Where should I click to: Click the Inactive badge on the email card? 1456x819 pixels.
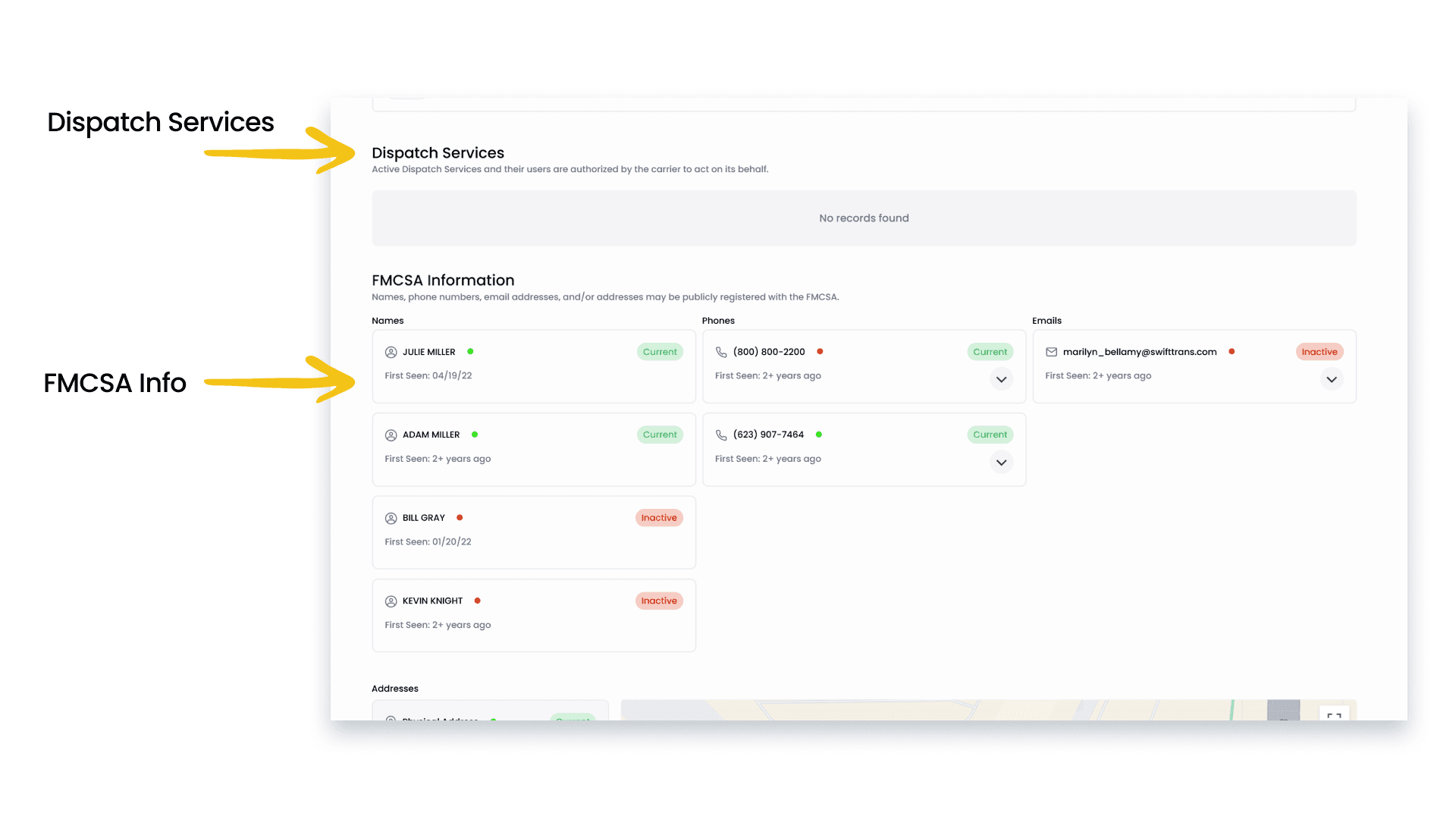click(1319, 352)
